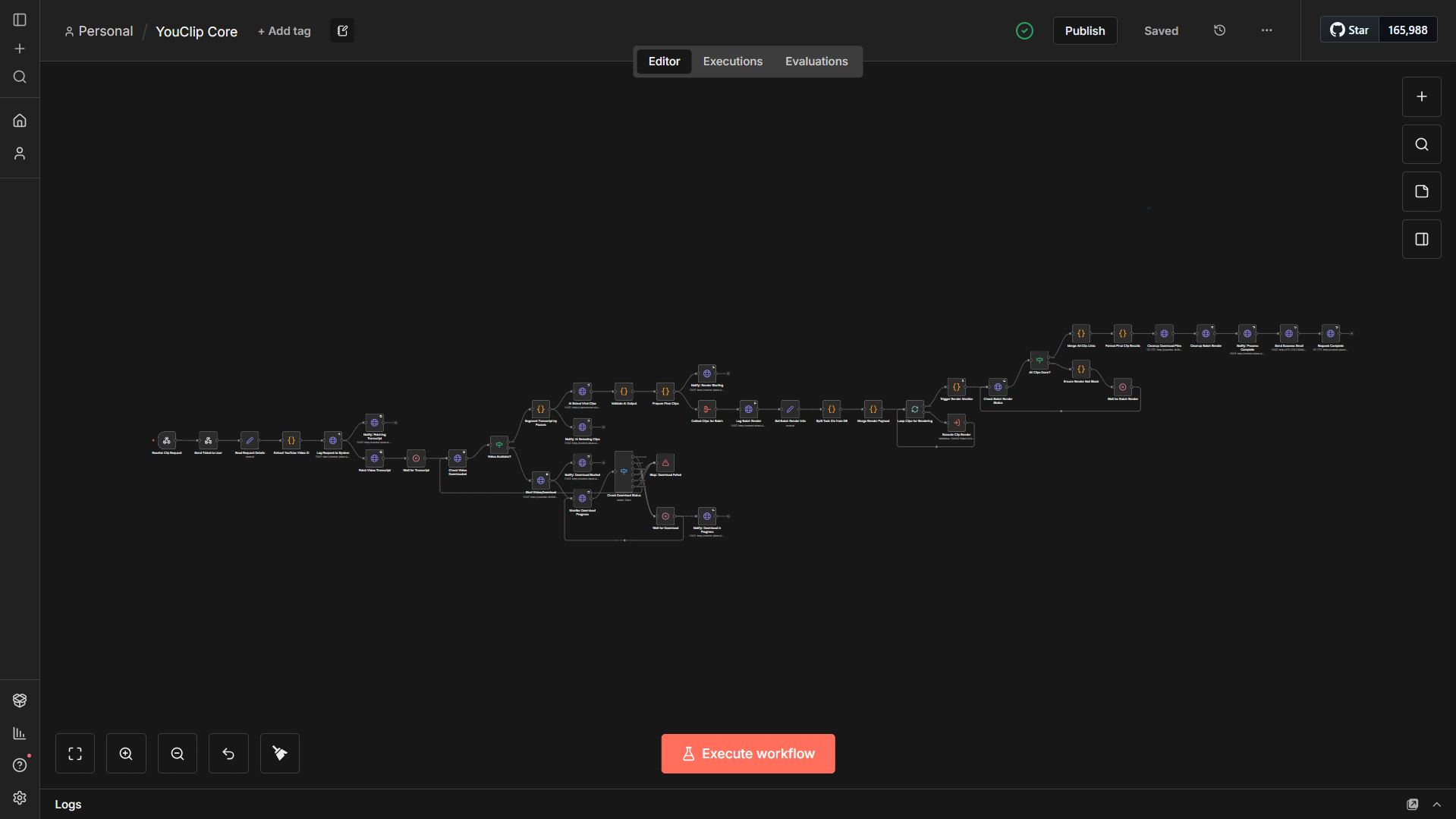The width and height of the screenshot is (1456, 819).
Task: Toggle the left sidebar collapse icon
Action: click(20, 20)
